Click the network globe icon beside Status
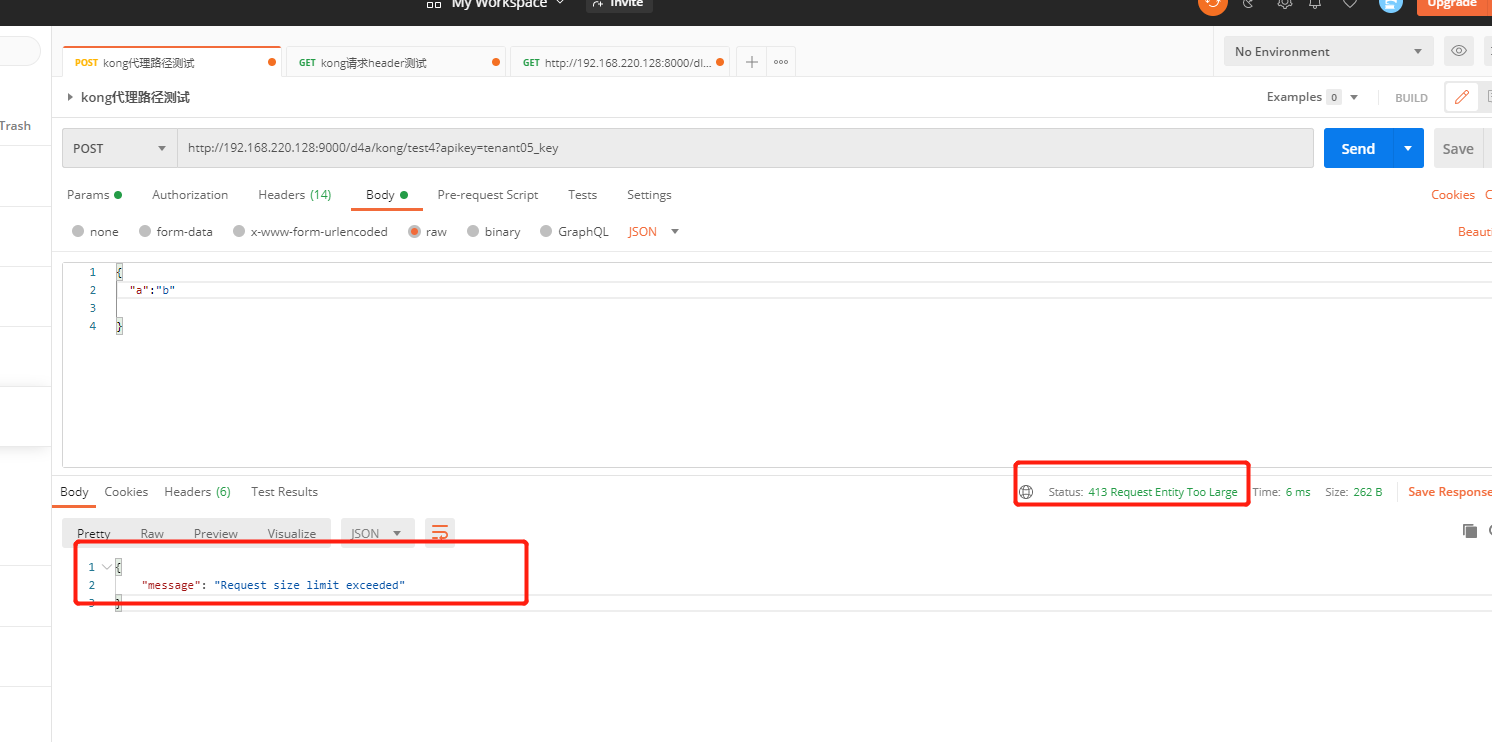 [x=1026, y=492]
